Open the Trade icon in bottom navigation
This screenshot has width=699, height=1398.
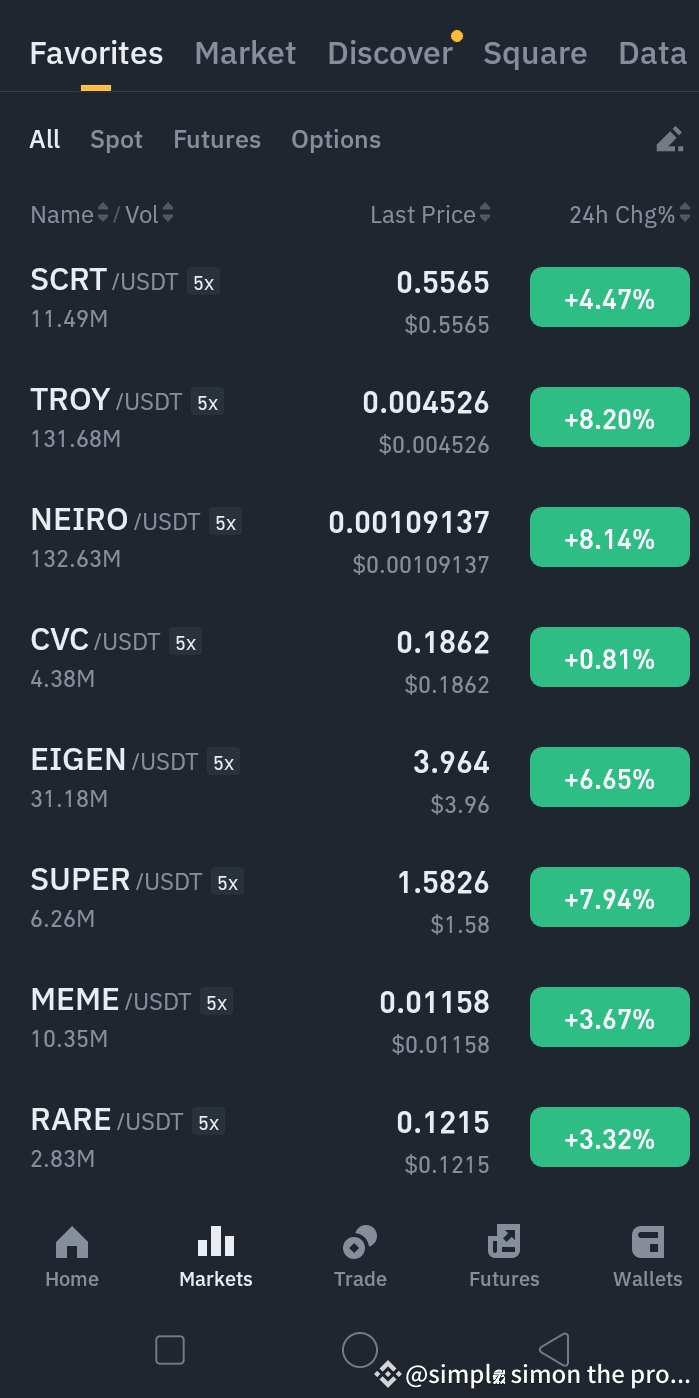pyautogui.click(x=360, y=1243)
